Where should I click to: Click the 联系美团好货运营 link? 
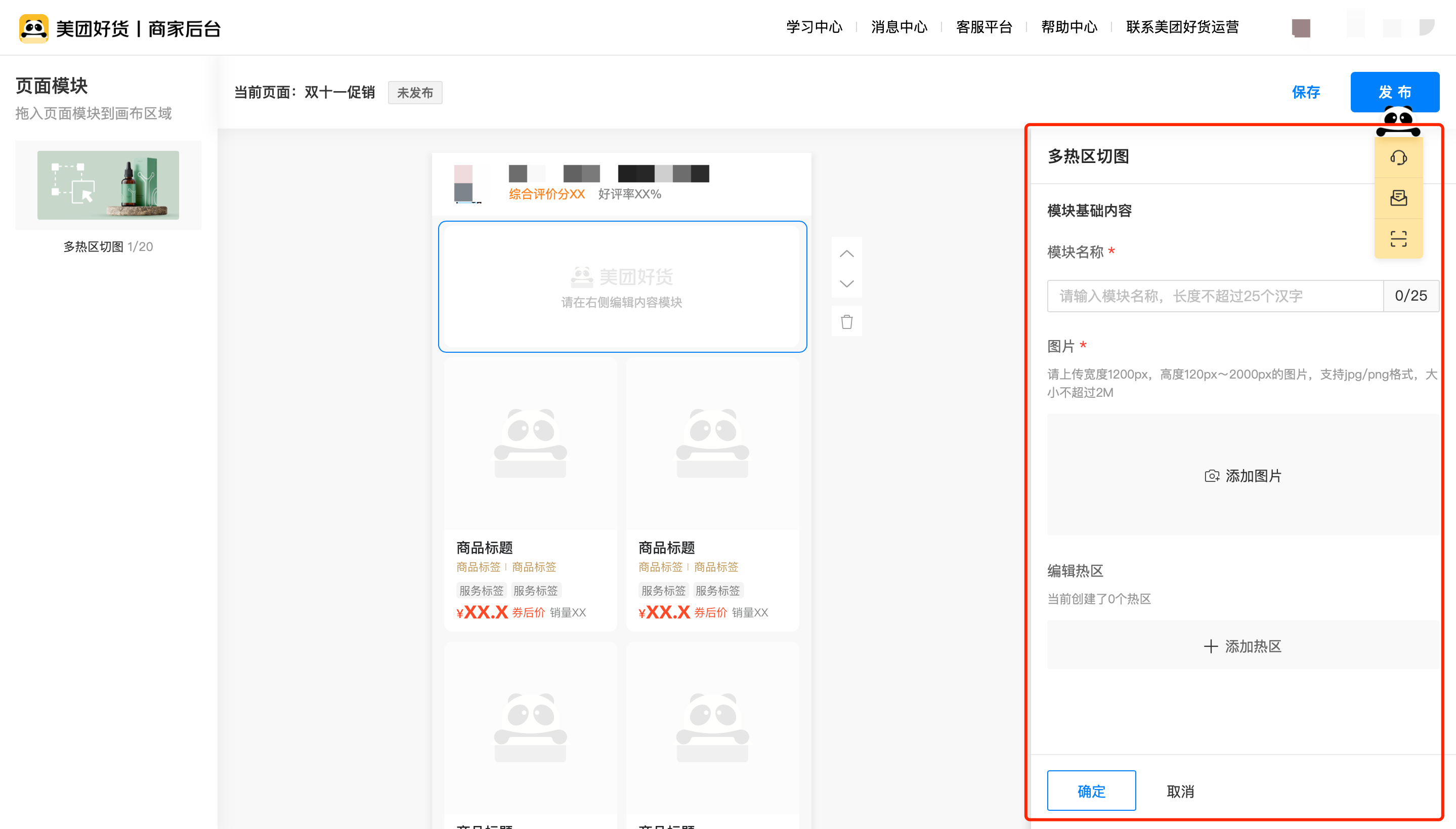click(x=1182, y=27)
